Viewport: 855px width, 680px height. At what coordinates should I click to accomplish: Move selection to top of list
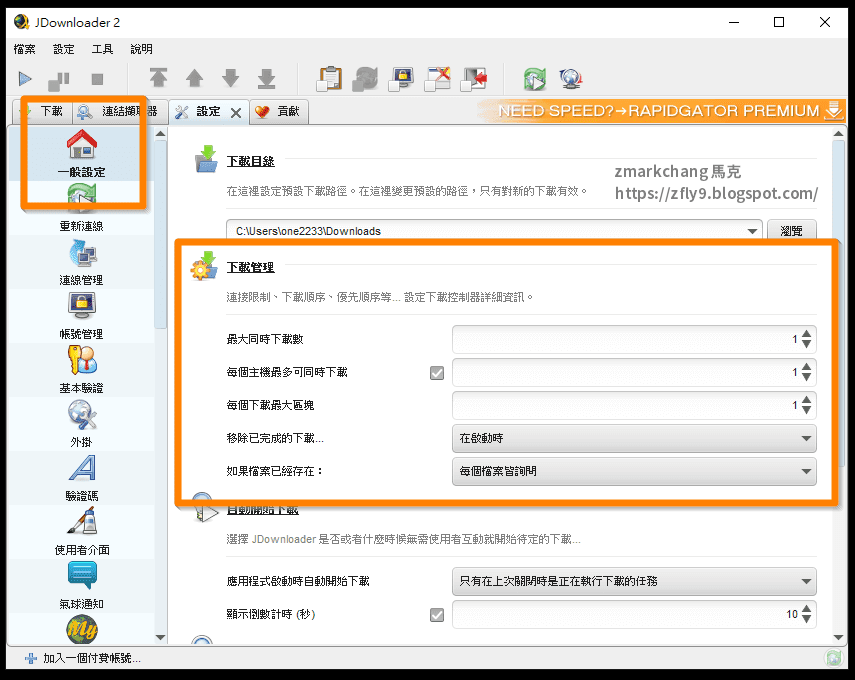(158, 79)
